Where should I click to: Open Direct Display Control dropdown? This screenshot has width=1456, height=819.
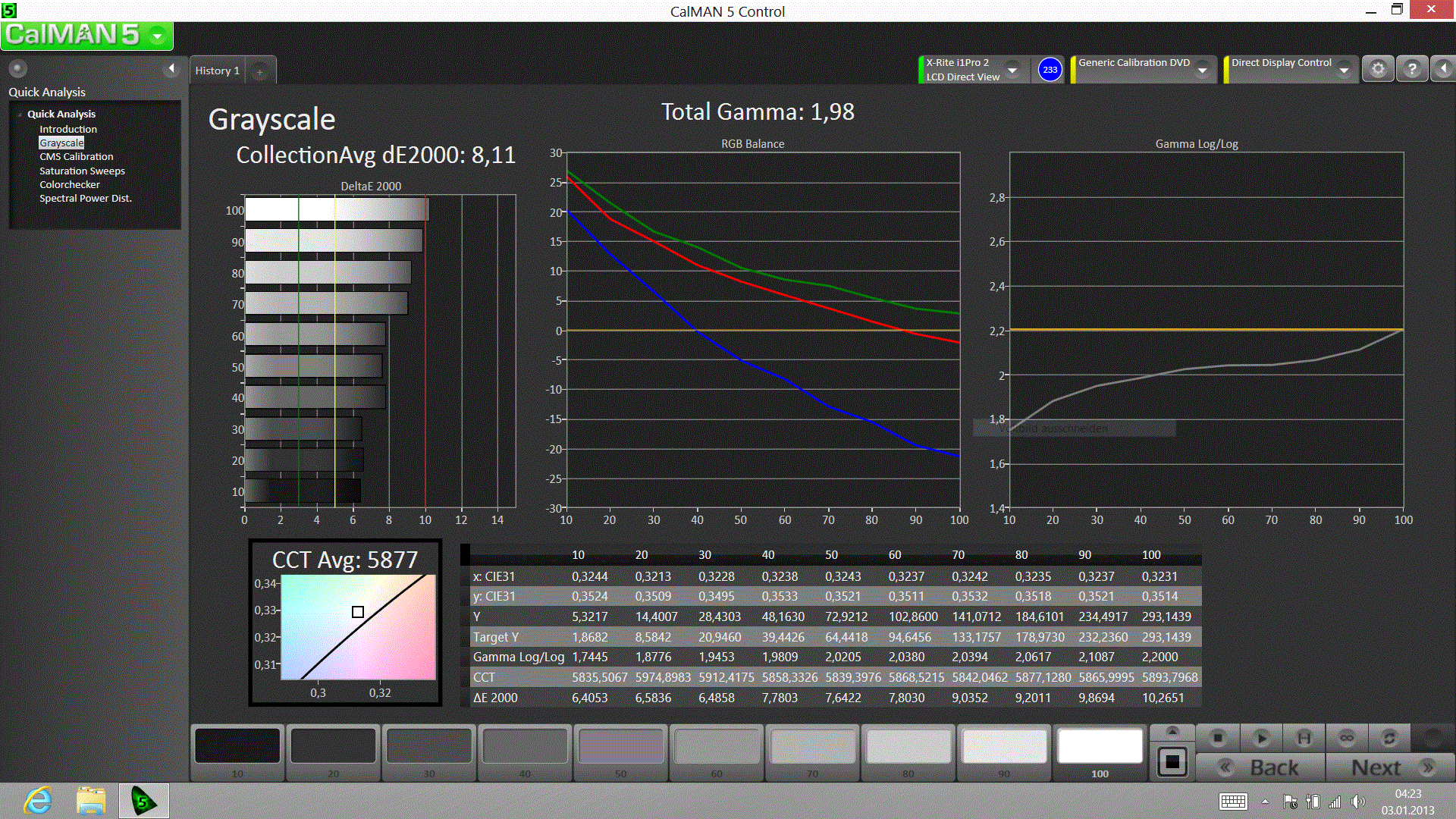[1344, 71]
